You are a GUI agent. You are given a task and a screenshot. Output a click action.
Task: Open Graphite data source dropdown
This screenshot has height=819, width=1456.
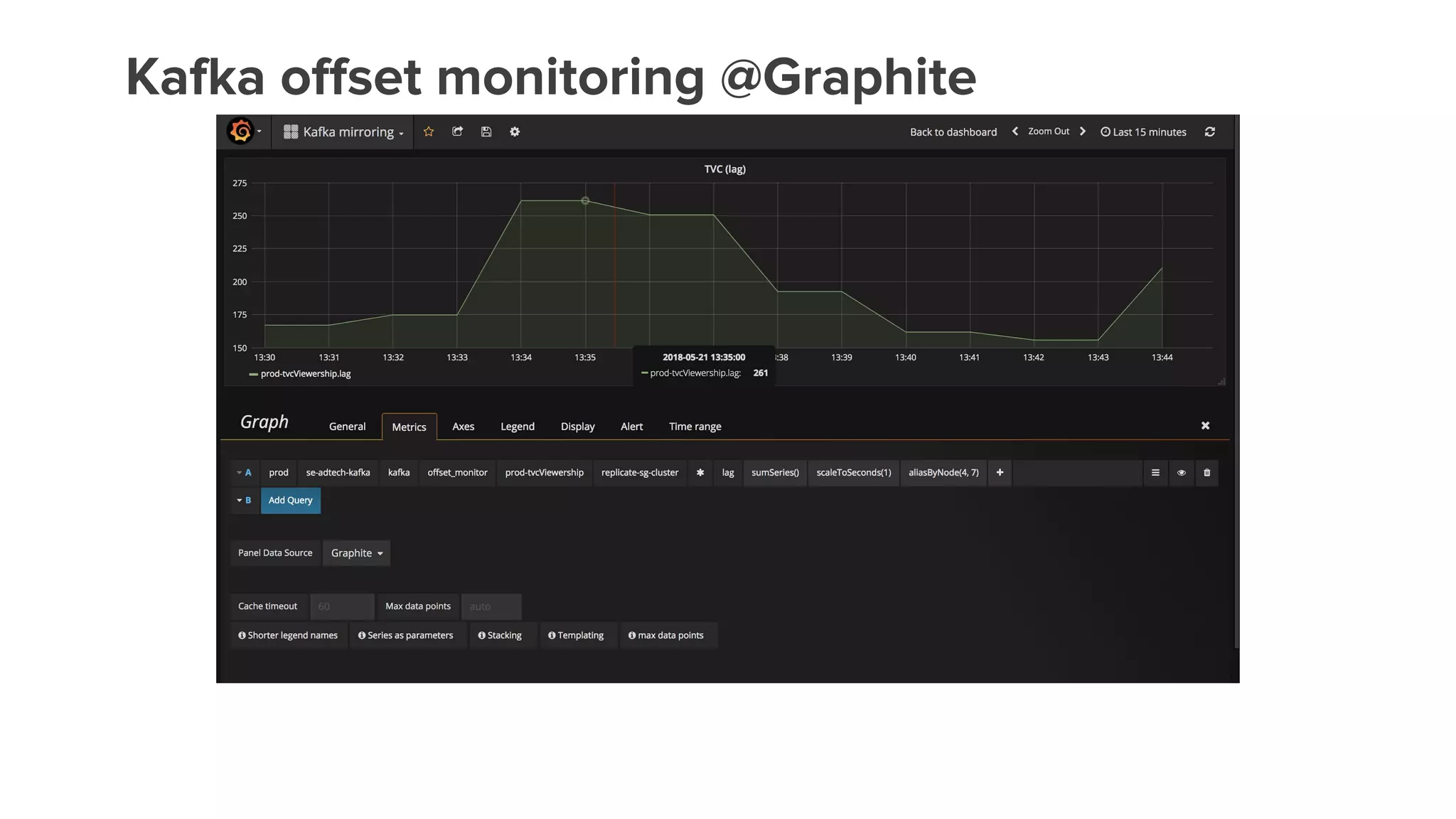click(356, 553)
